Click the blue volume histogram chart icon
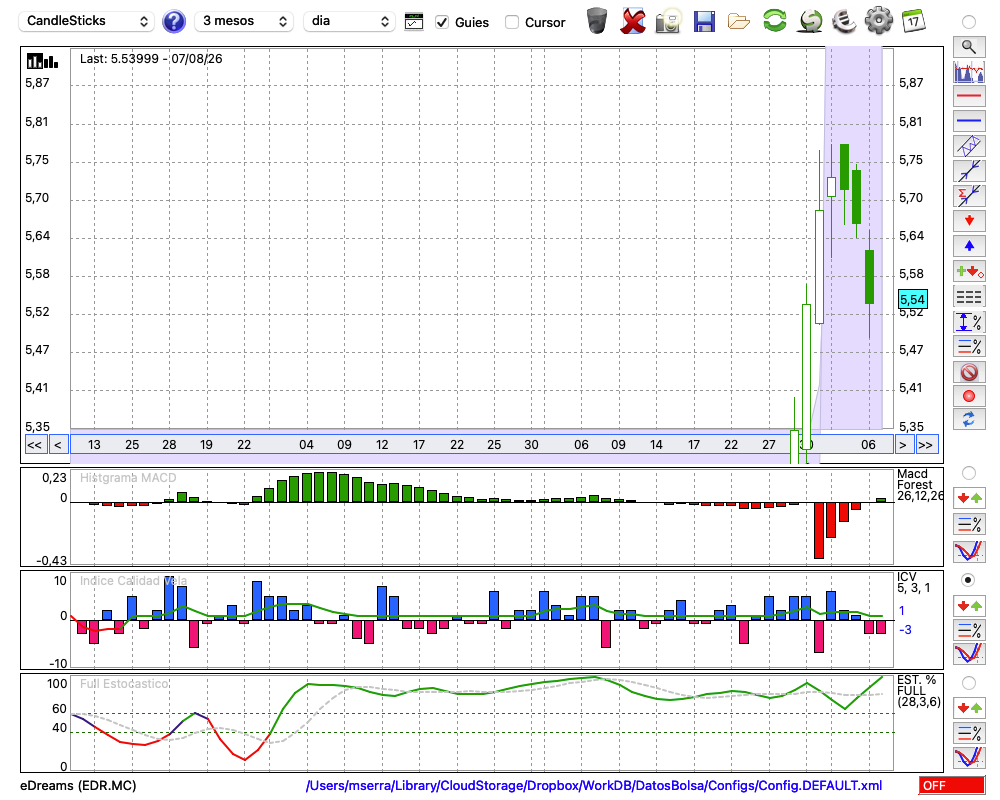This screenshot has height=800, width=1000. [969, 71]
